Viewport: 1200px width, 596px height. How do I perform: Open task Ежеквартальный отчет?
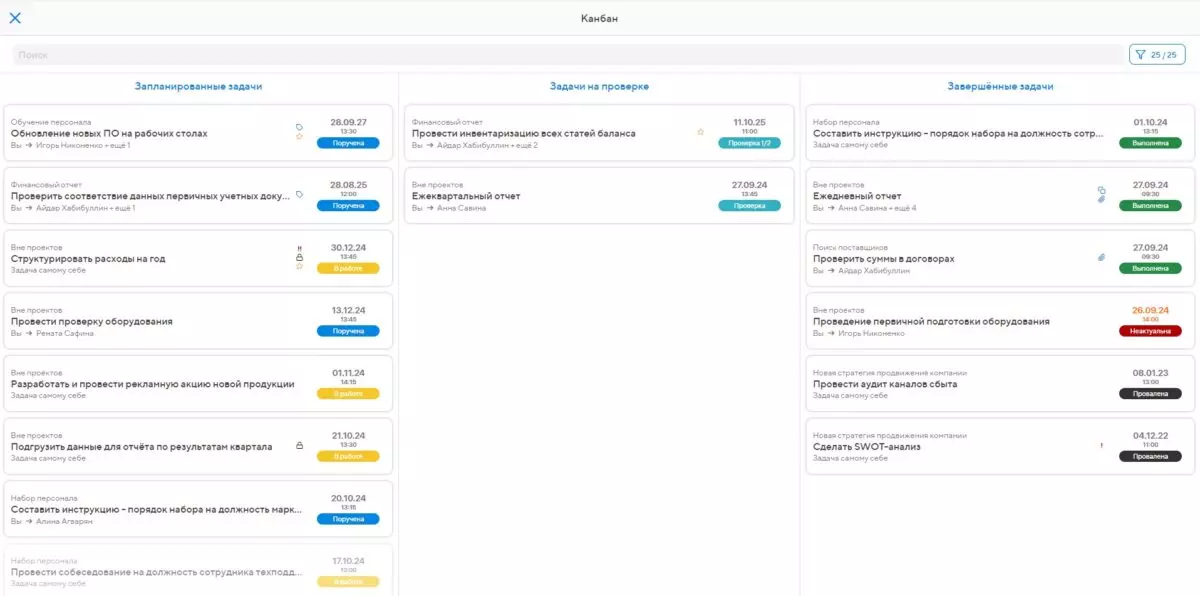tap(466, 196)
